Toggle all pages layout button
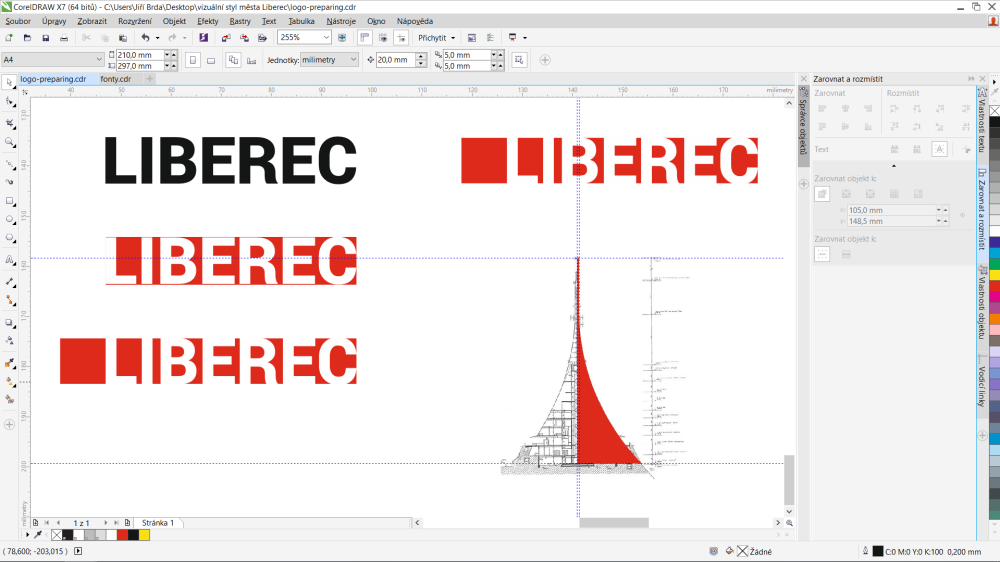 [x=233, y=60]
